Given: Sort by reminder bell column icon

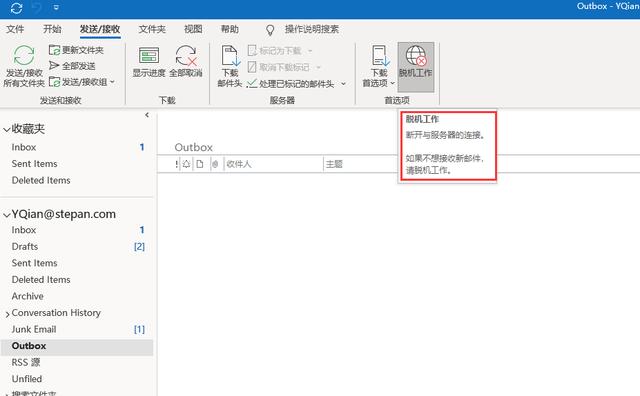Looking at the screenshot, I should [x=187, y=164].
